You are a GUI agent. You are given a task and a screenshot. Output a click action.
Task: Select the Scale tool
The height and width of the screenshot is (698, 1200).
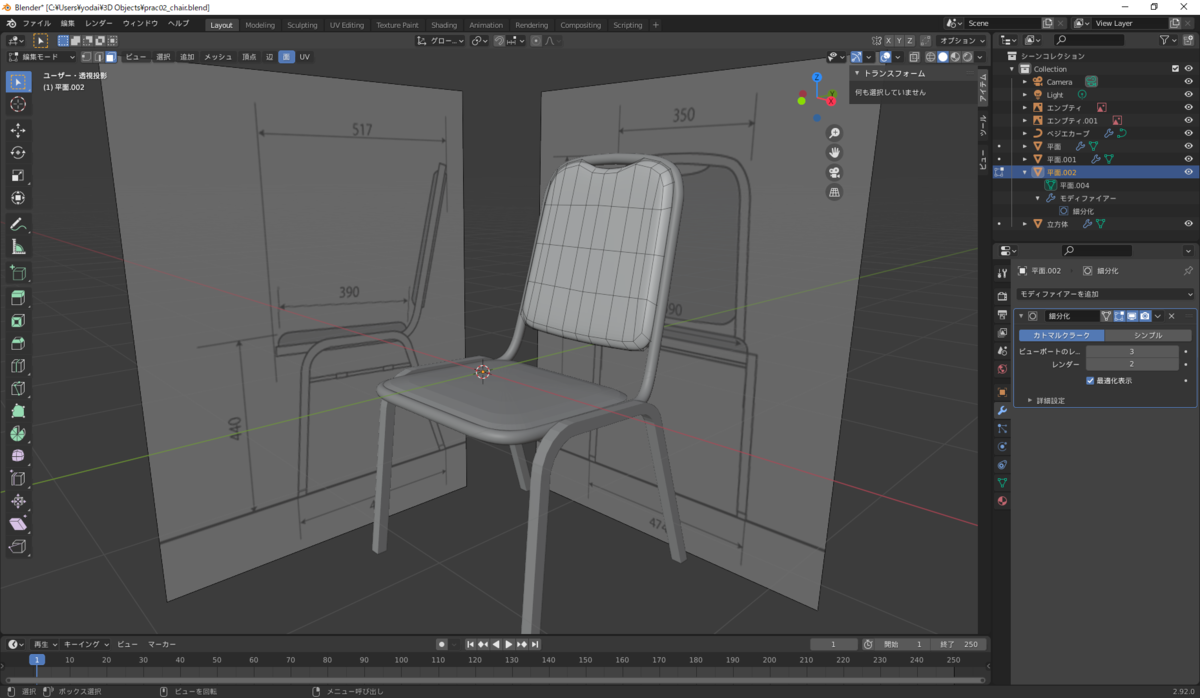(x=18, y=175)
